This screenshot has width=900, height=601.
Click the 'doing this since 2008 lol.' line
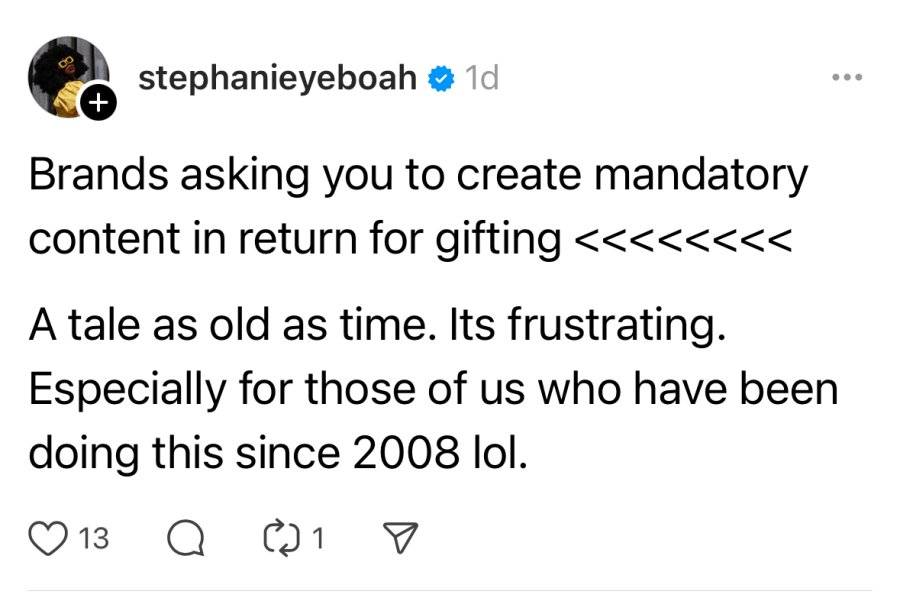click(x=278, y=452)
